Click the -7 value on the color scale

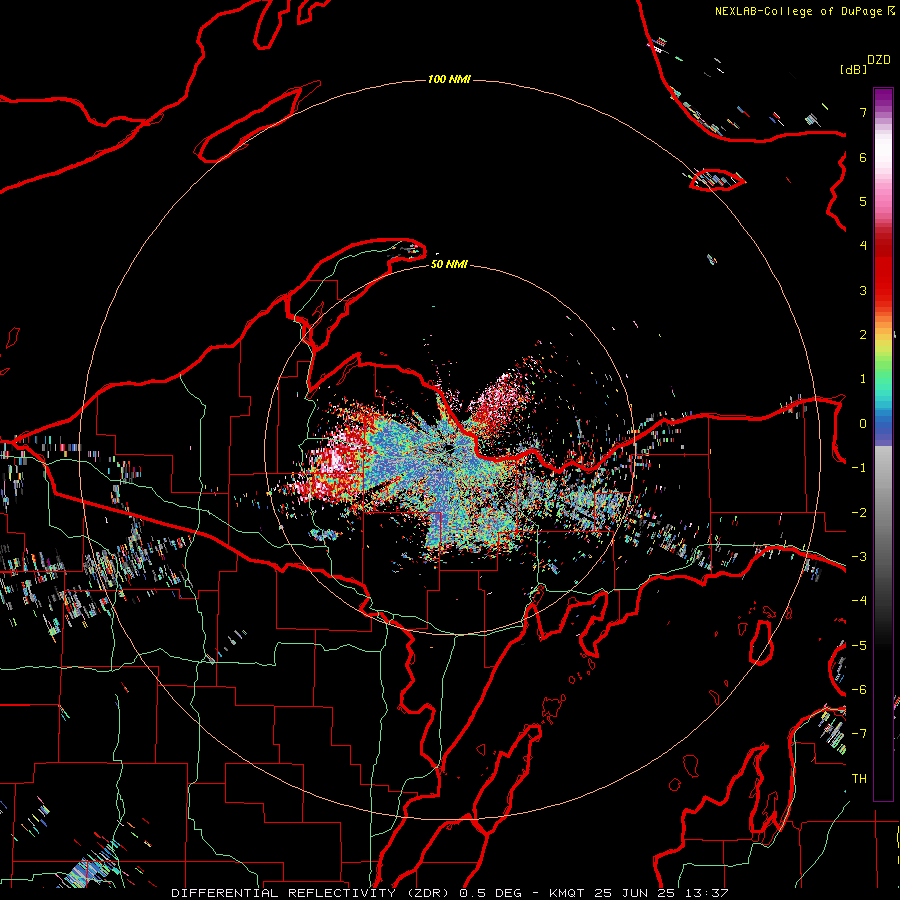[859, 734]
